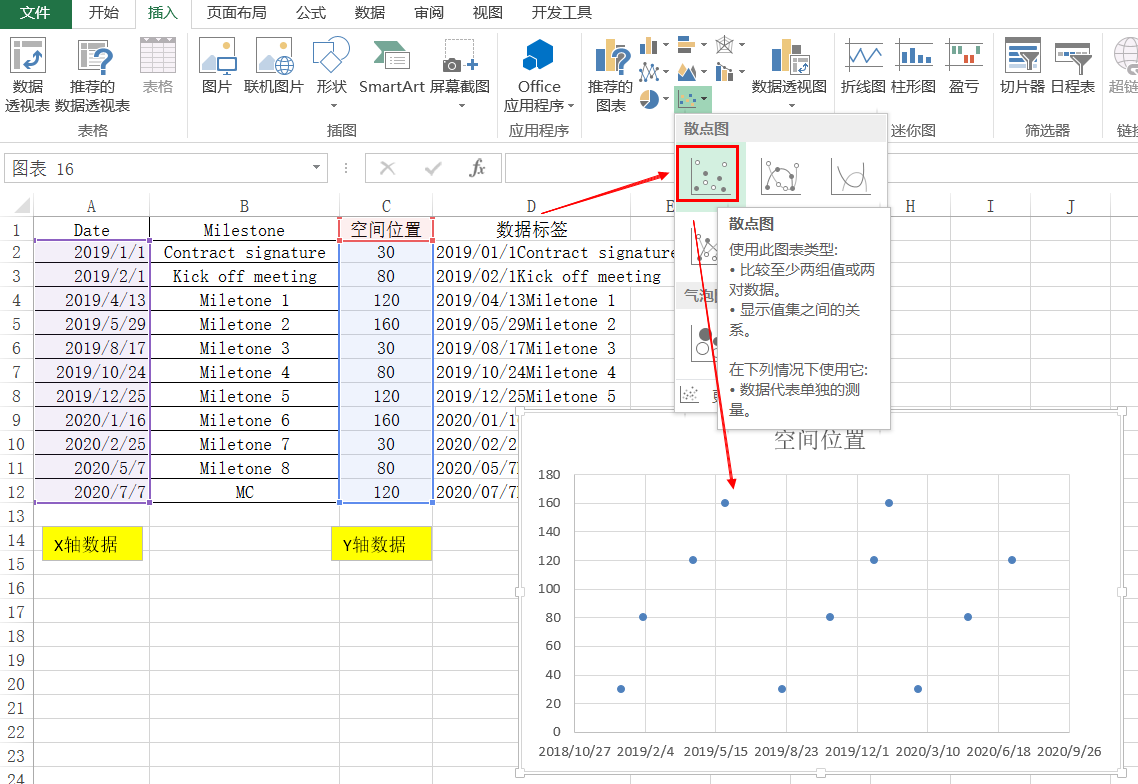The width and height of the screenshot is (1138, 784).
Task: Select cell containing Contract signature
Action: pos(244,253)
